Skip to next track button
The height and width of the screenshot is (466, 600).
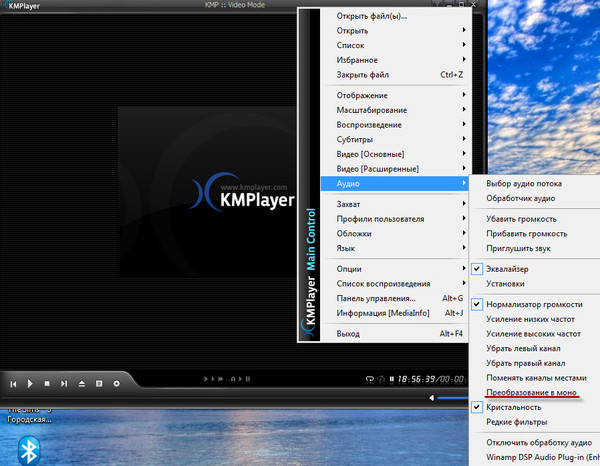(x=64, y=383)
